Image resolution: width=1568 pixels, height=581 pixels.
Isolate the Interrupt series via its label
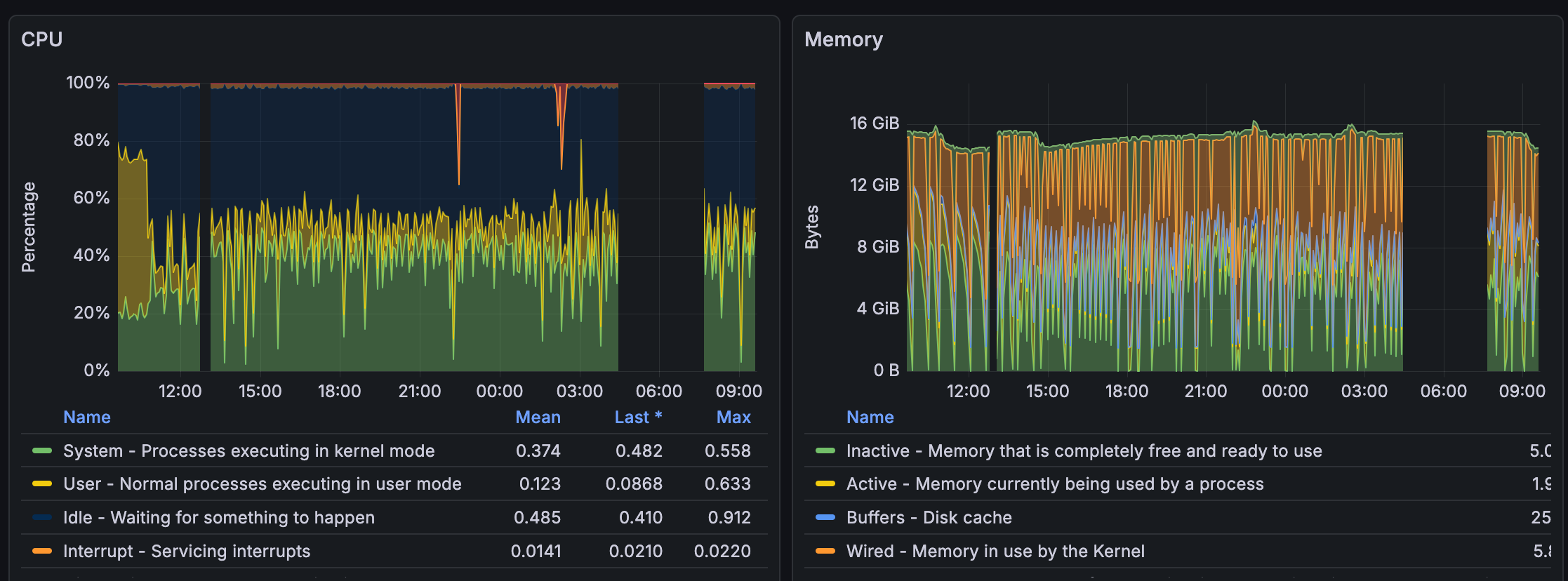coord(186,552)
